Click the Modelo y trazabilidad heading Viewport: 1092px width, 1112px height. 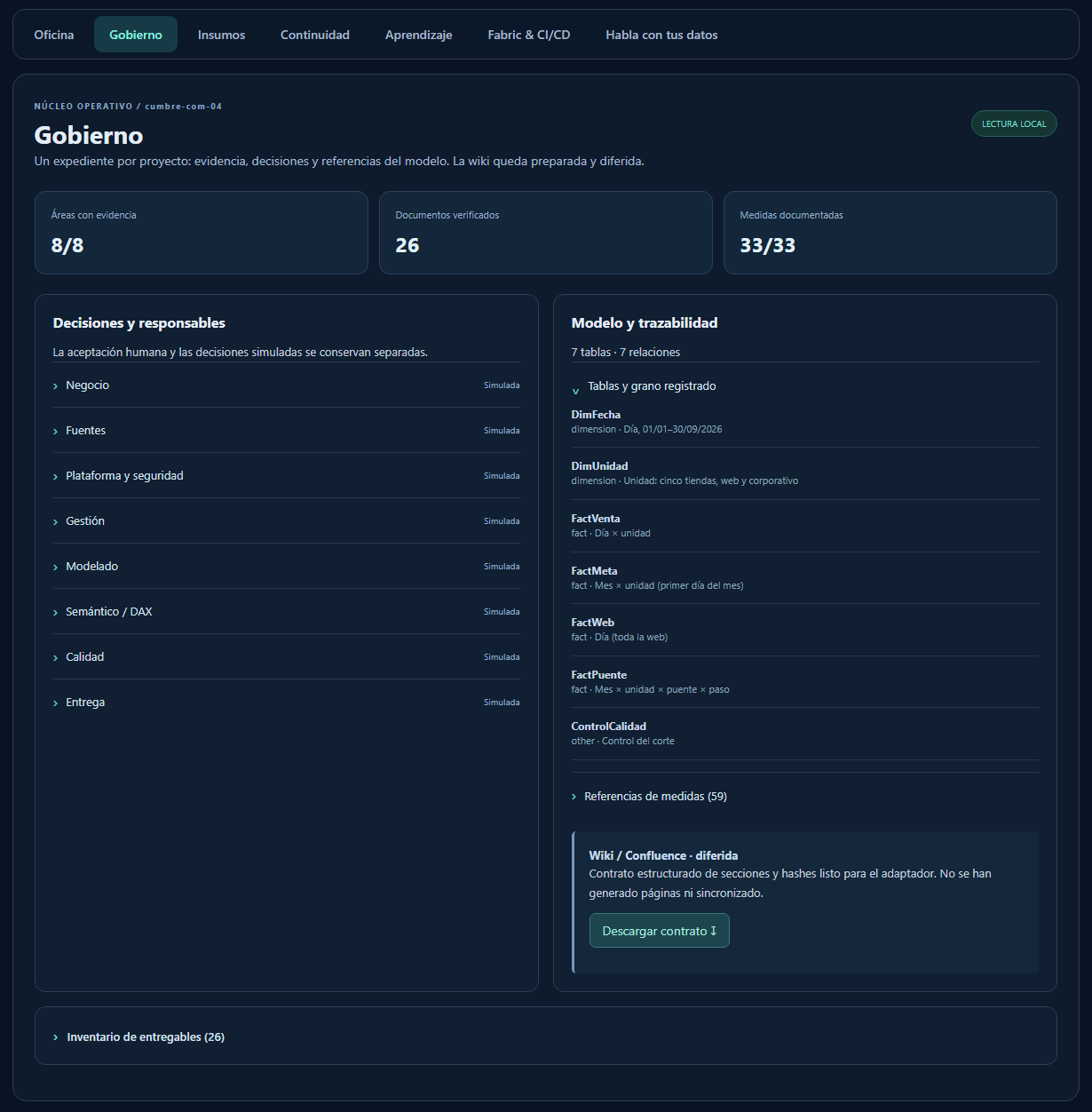tap(645, 323)
